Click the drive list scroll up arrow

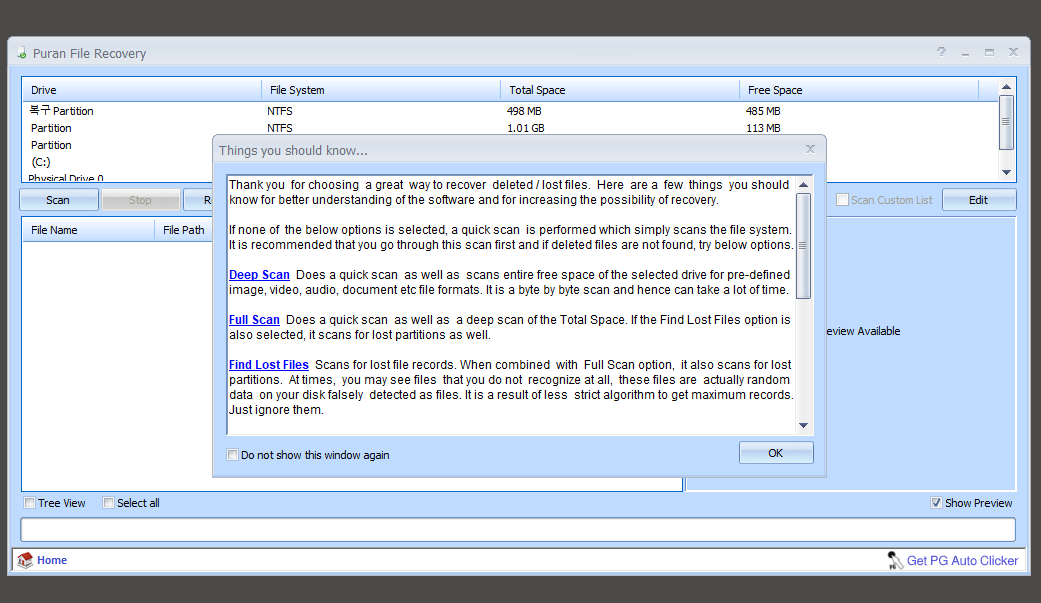(x=1006, y=87)
